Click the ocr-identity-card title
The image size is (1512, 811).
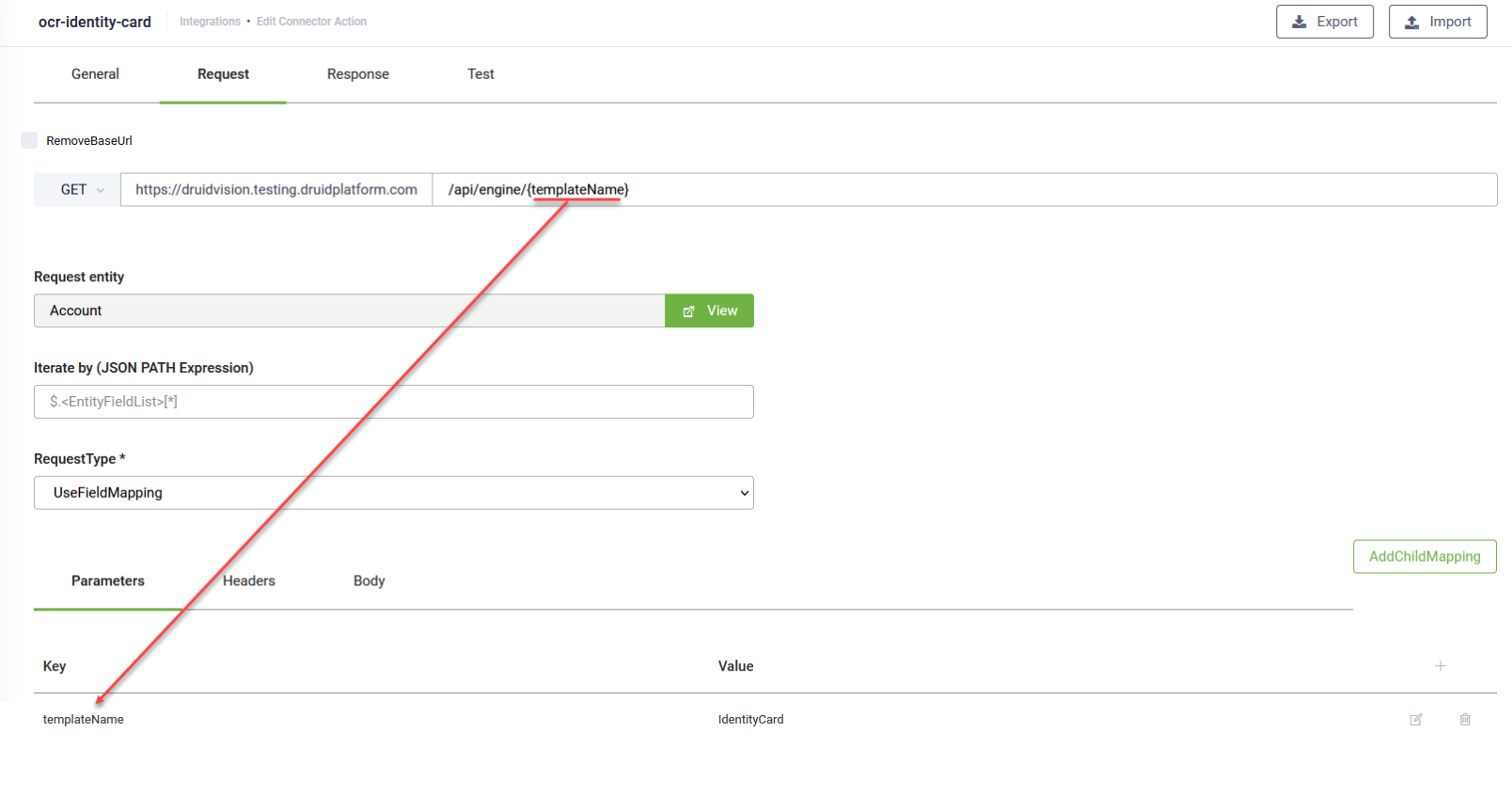(95, 22)
